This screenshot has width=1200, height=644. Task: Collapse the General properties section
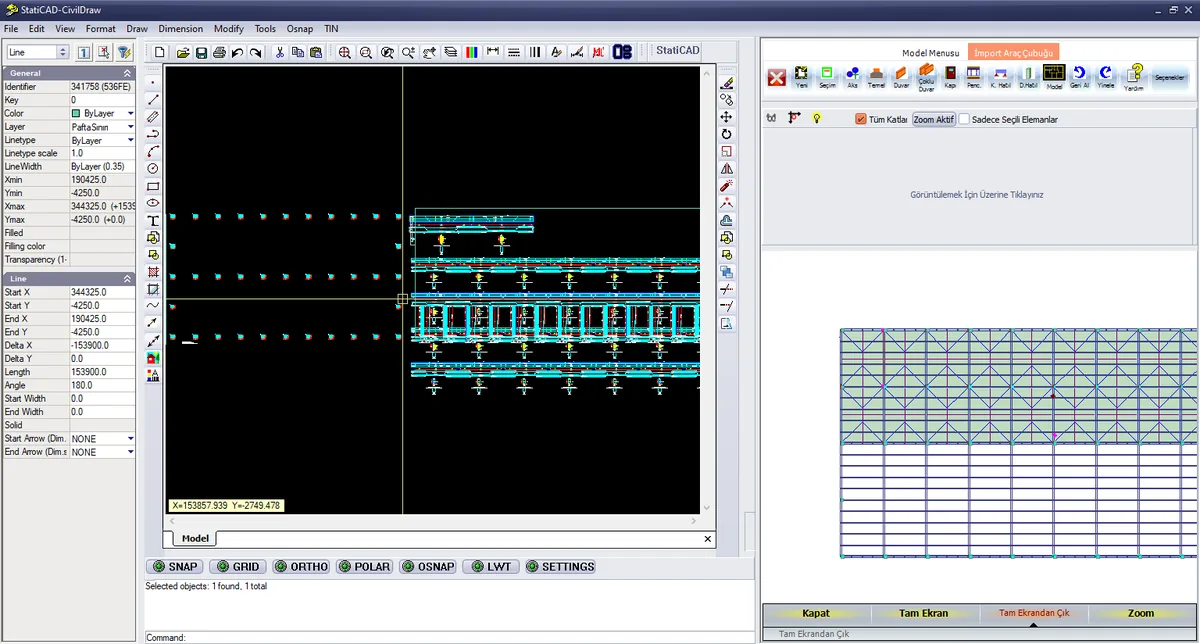[x=127, y=74]
